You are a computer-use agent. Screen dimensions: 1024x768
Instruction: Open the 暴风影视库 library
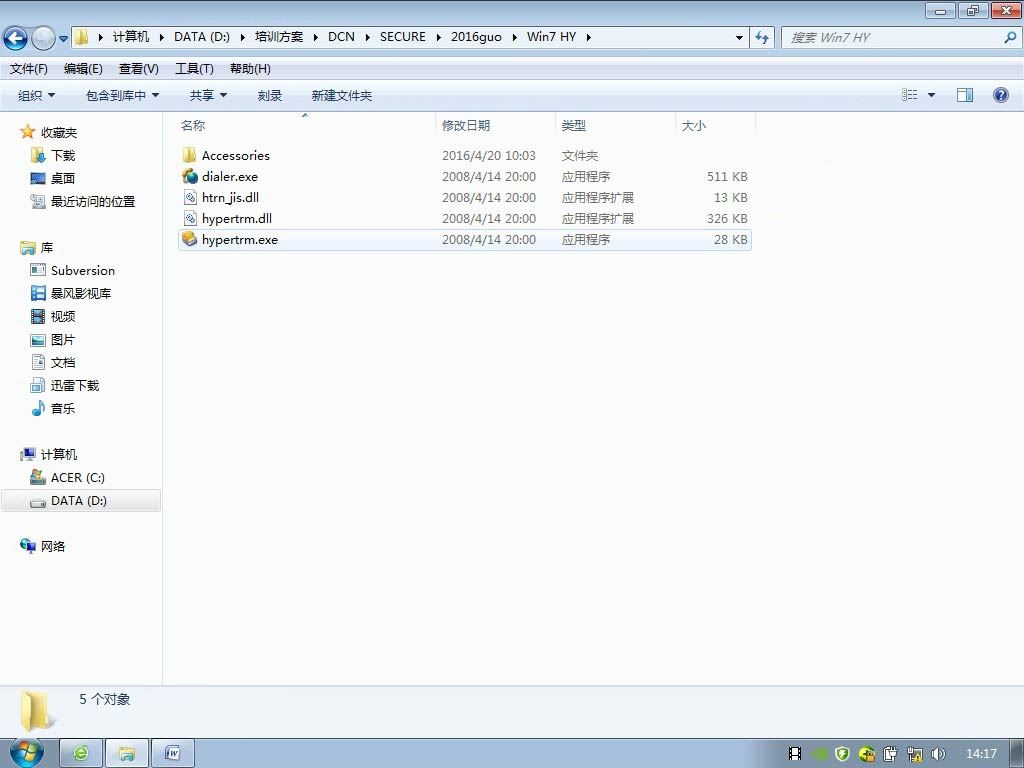click(x=81, y=293)
